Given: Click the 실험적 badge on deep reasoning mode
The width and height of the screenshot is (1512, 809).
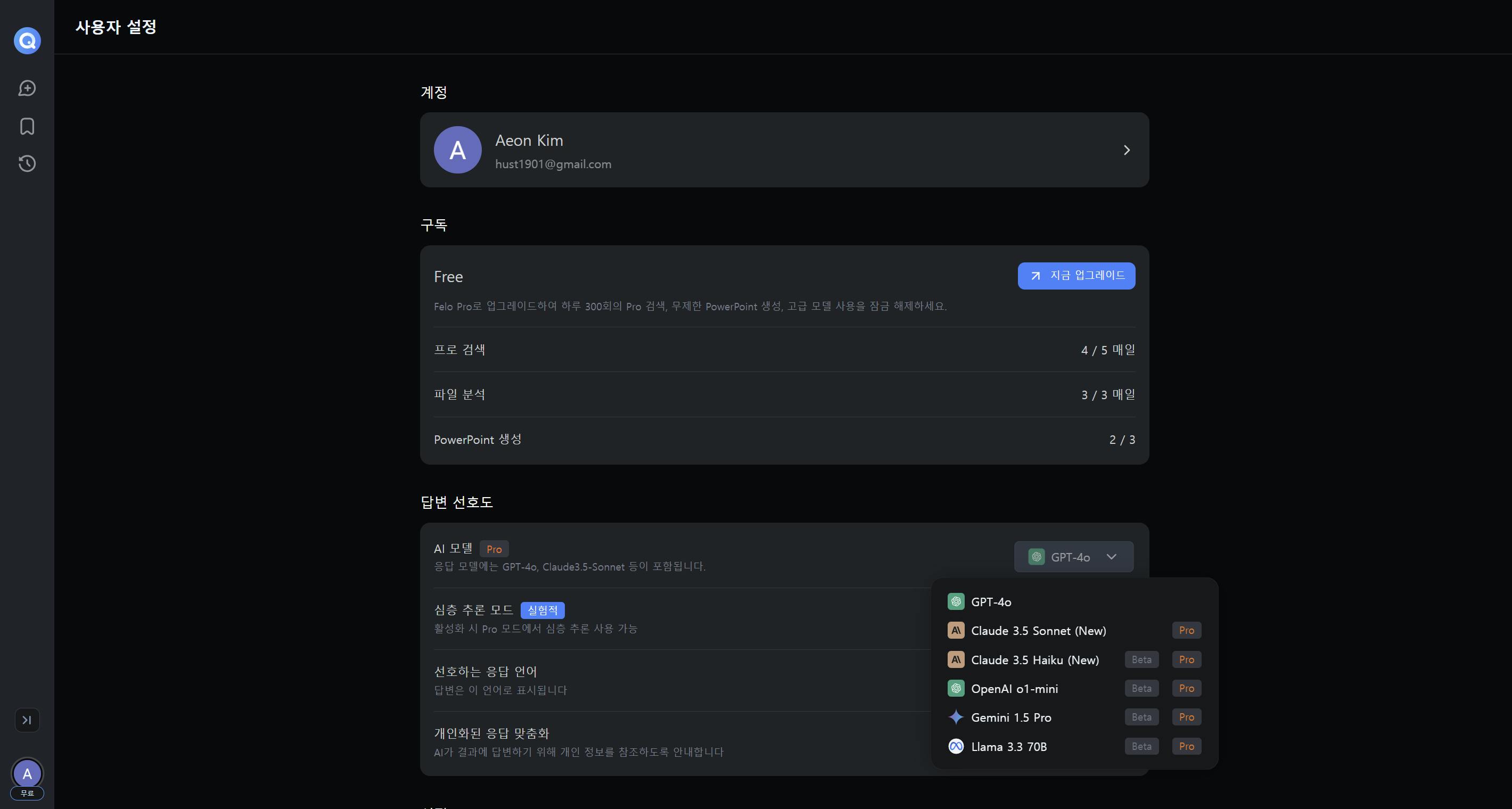Looking at the screenshot, I should click(543, 610).
